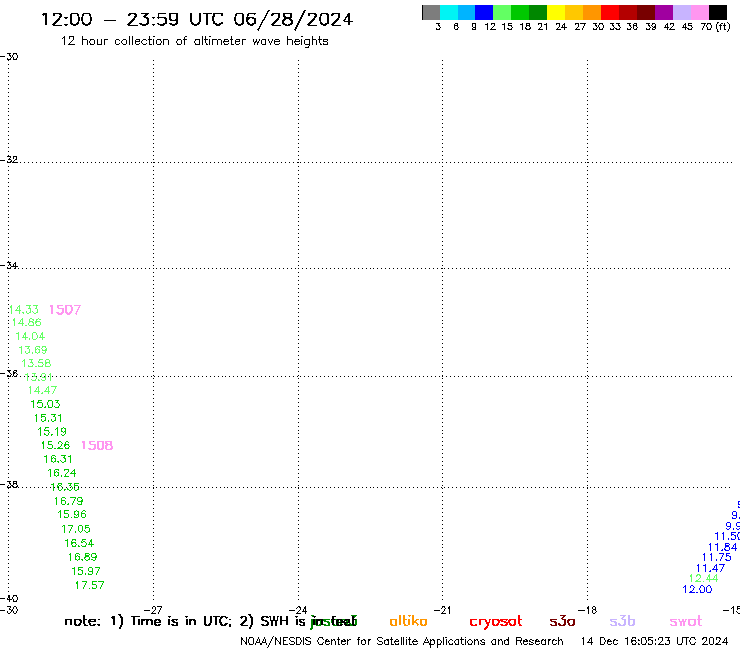The image size is (740, 650).
Task: Click the '70 (ft)' color scale label
Action: 715,27
